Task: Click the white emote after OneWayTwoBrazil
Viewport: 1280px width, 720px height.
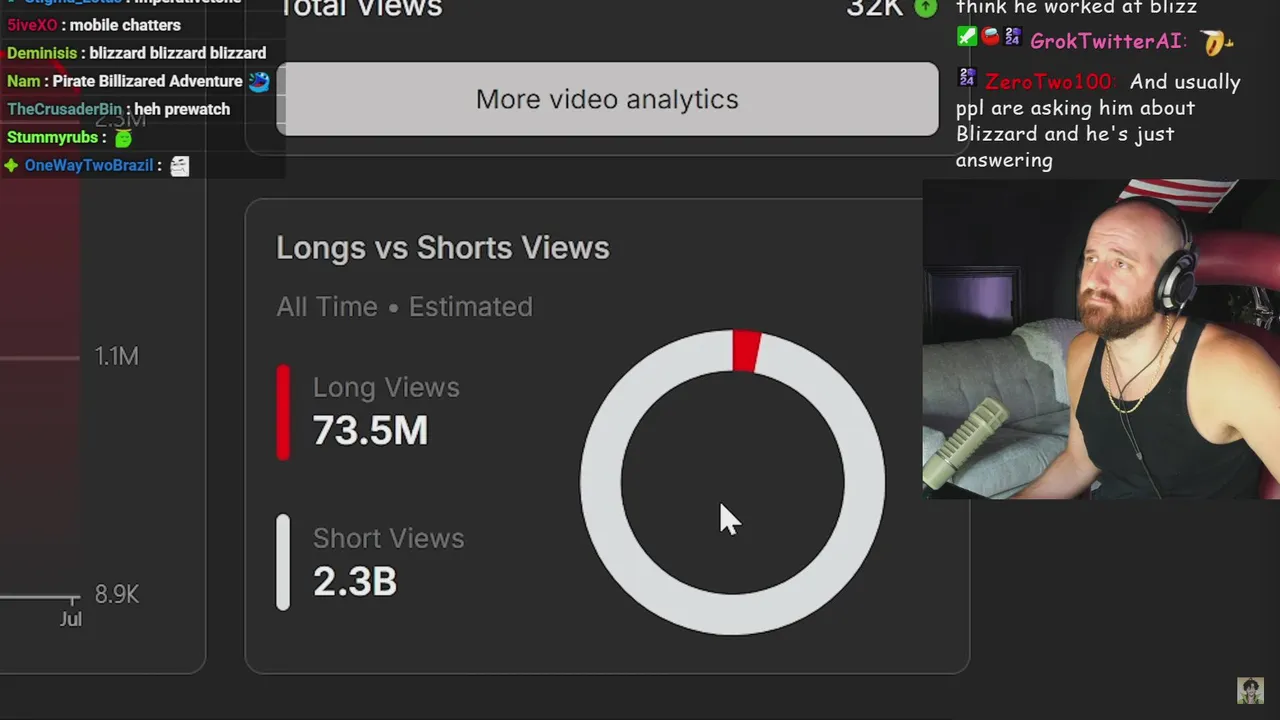Action: 179,166
